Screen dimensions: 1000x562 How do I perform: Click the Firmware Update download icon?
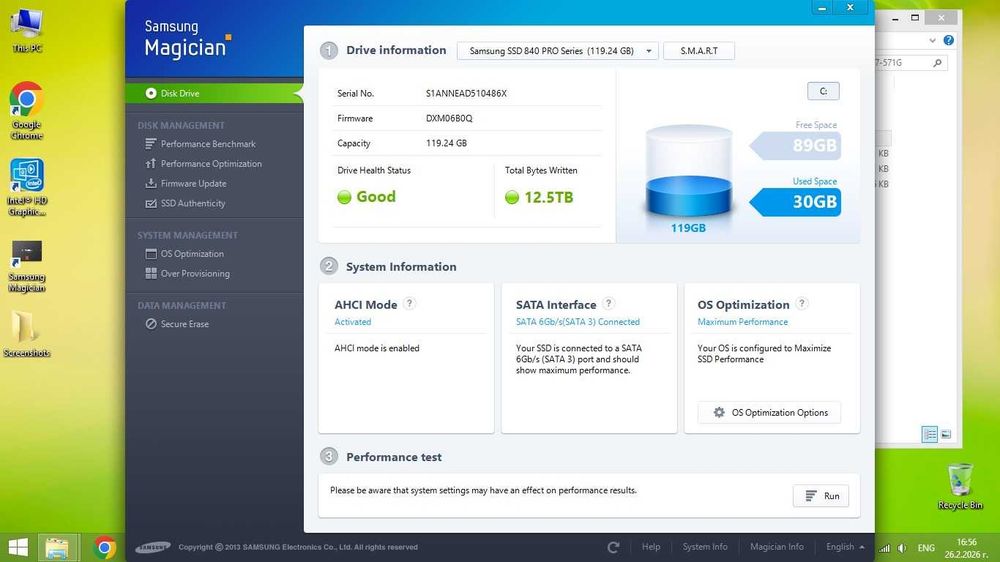tap(151, 184)
